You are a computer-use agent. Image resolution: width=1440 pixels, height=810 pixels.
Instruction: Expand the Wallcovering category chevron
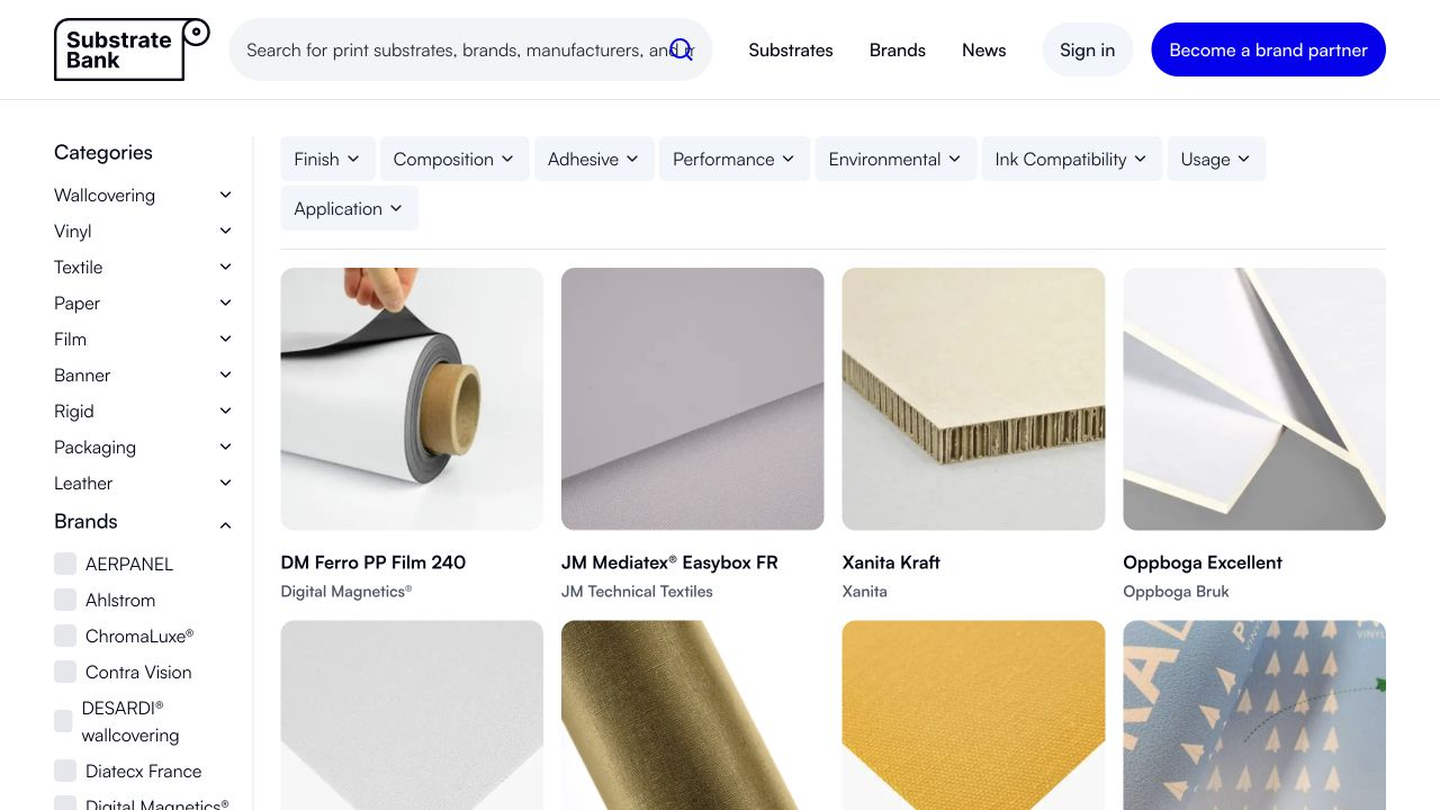(x=226, y=195)
